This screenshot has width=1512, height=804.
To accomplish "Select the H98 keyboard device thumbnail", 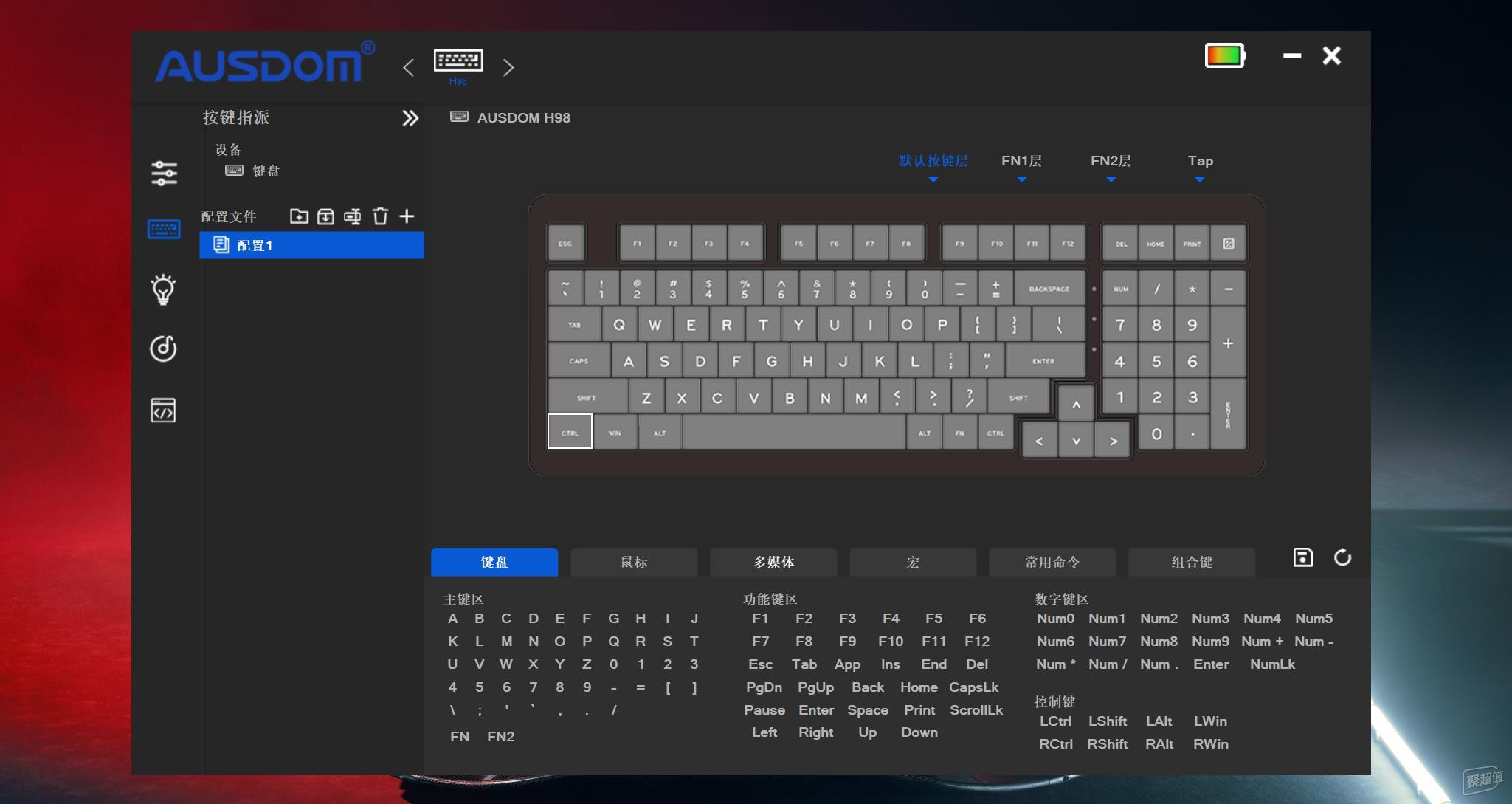I will tap(458, 66).
